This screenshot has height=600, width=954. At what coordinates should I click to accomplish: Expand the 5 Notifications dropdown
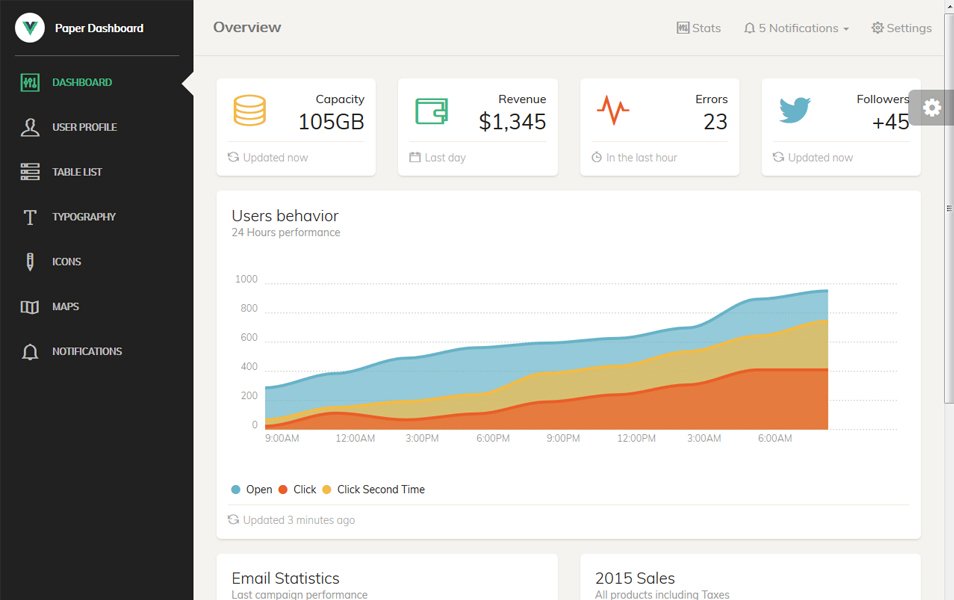tap(796, 28)
